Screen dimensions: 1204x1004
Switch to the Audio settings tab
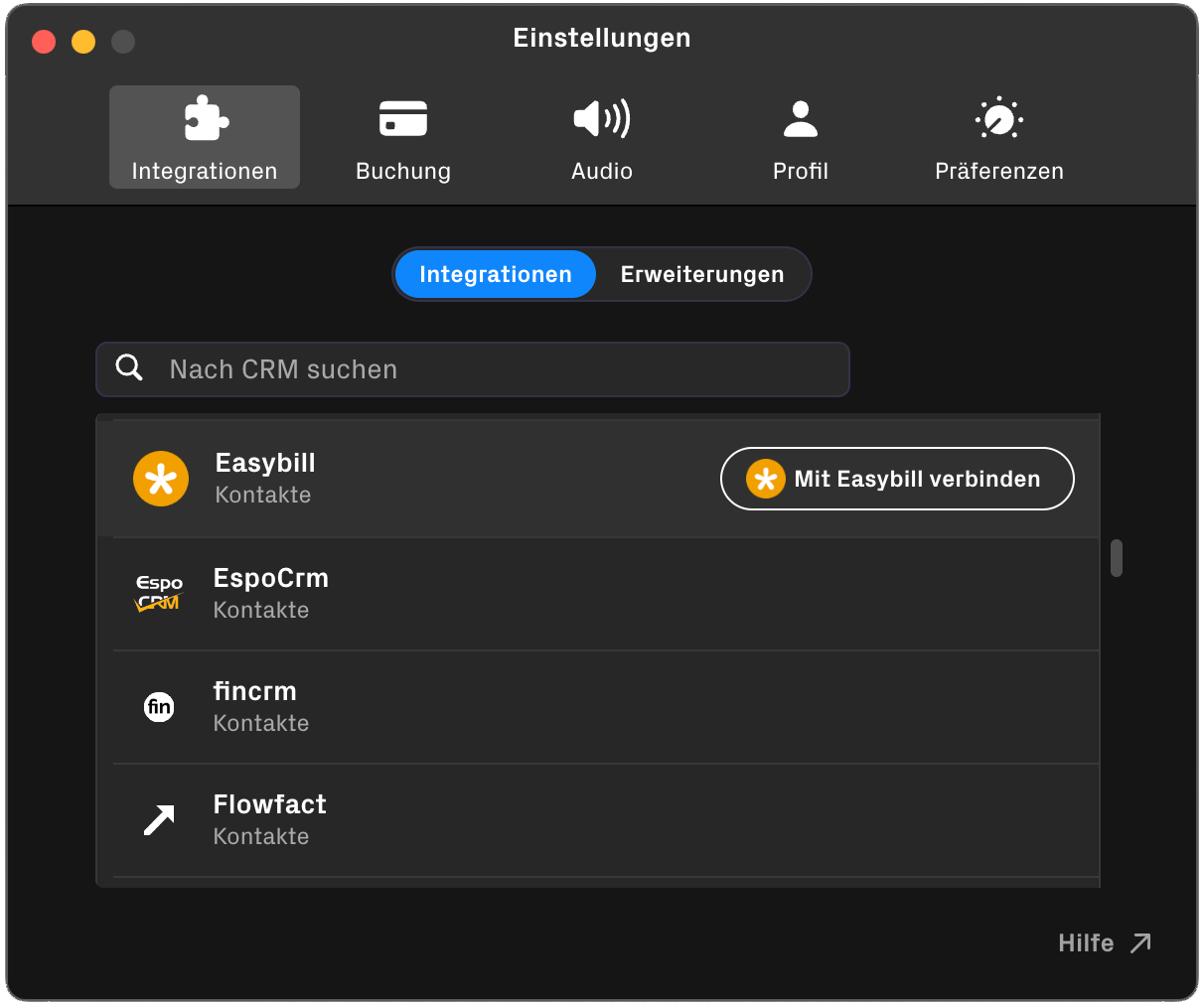coord(601,136)
